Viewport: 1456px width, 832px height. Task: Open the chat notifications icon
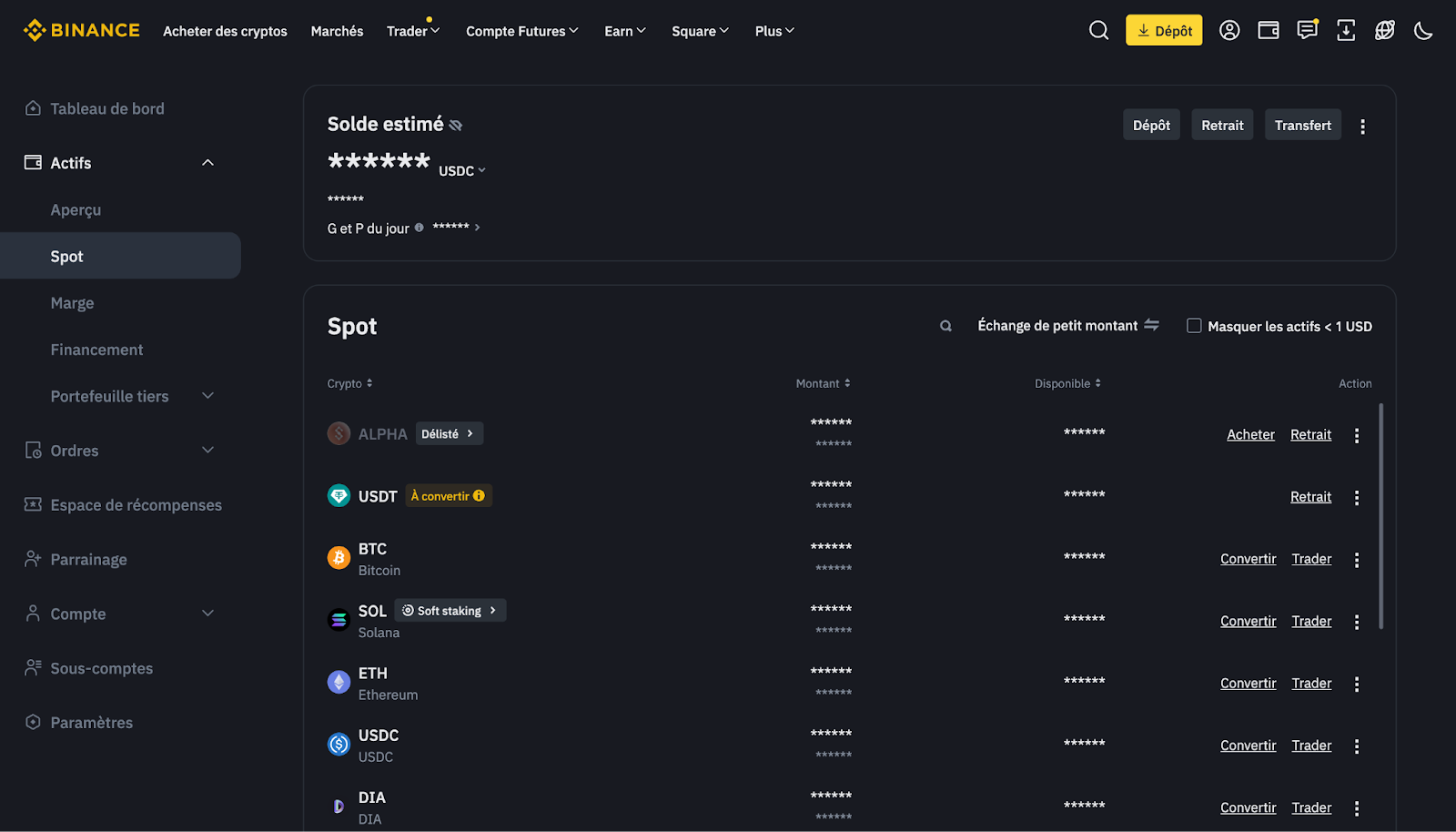(x=1307, y=30)
